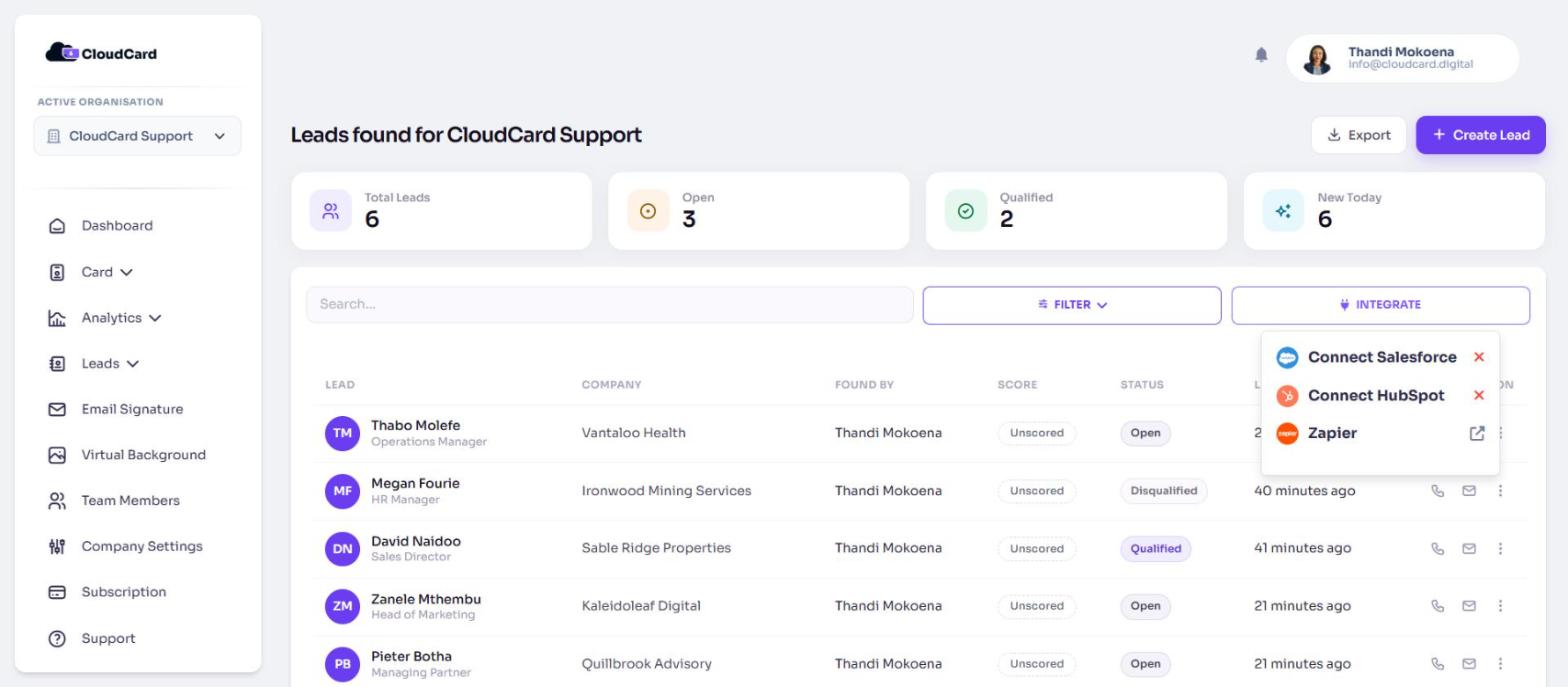Image resolution: width=1568 pixels, height=687 pixels.
Task: Call Pieter Botha phone icon
Action: (x=1438, y=664)
